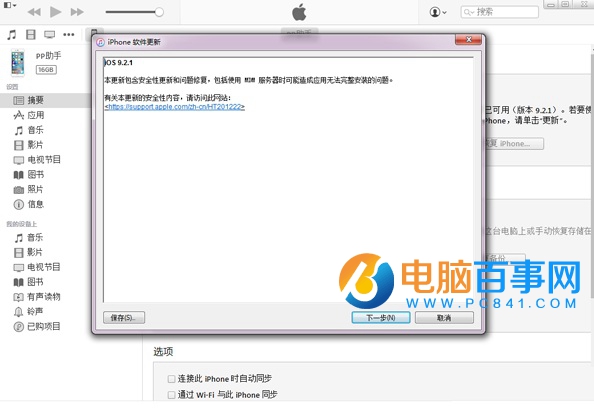Click the iOS 9.2.1 heading text

pos(119,63)
